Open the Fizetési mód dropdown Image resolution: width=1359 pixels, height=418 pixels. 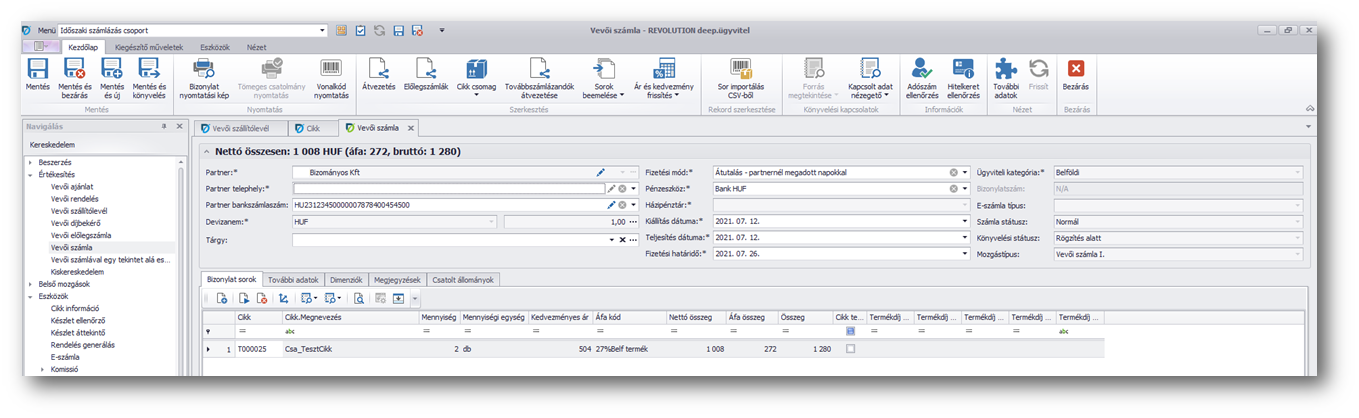tap(967, 173)
